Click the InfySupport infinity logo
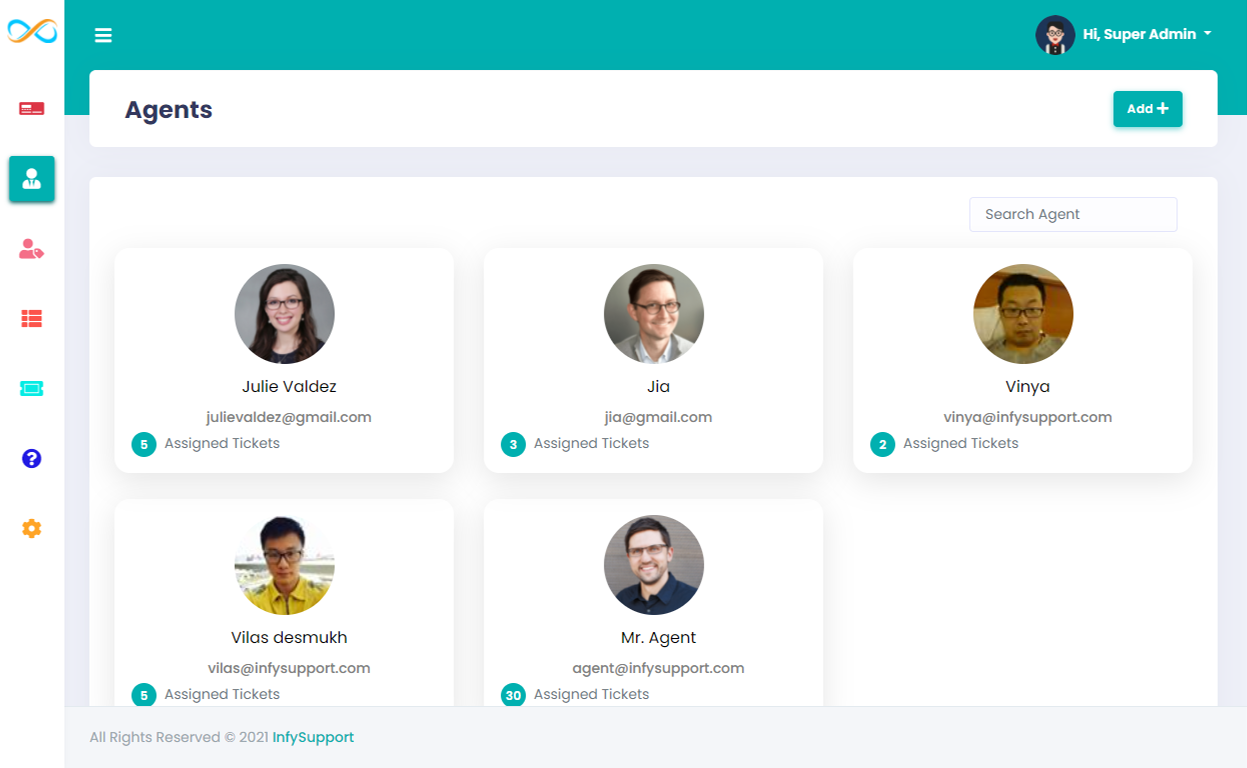The image size is (1247, 768). [x=31, y=31]
